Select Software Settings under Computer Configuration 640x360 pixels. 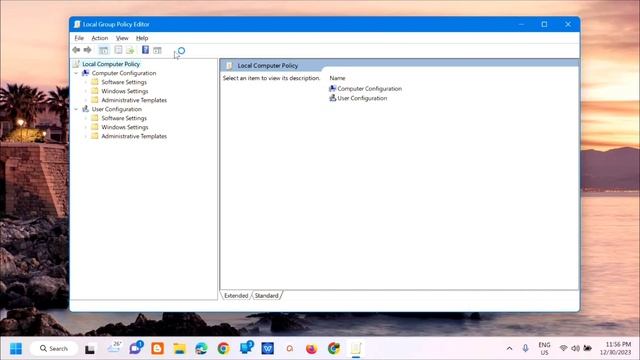124,82
